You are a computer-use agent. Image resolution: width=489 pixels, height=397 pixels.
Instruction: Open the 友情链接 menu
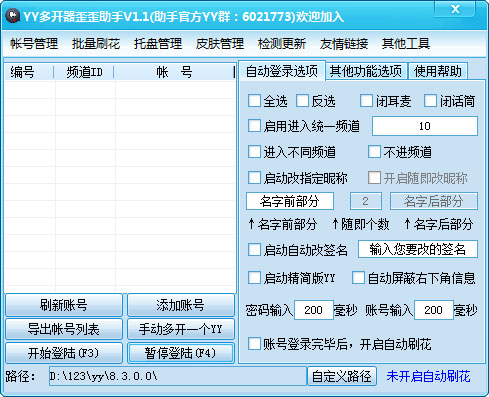click(x=344, y=44)
